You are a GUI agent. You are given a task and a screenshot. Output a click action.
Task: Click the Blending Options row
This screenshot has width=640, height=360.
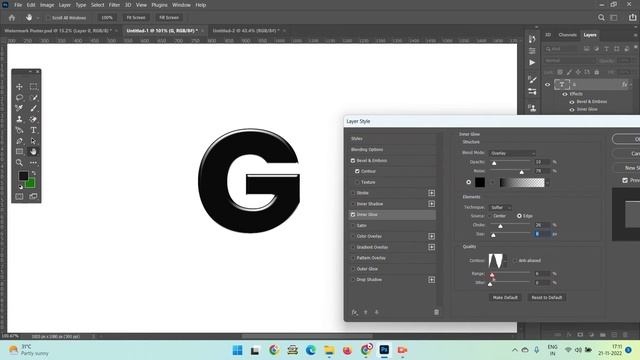click(x=392, y=149)
